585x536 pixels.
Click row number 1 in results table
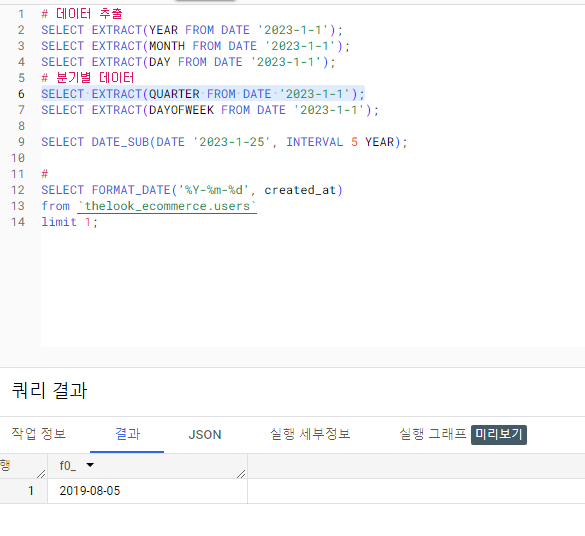(x=31, y=490)
